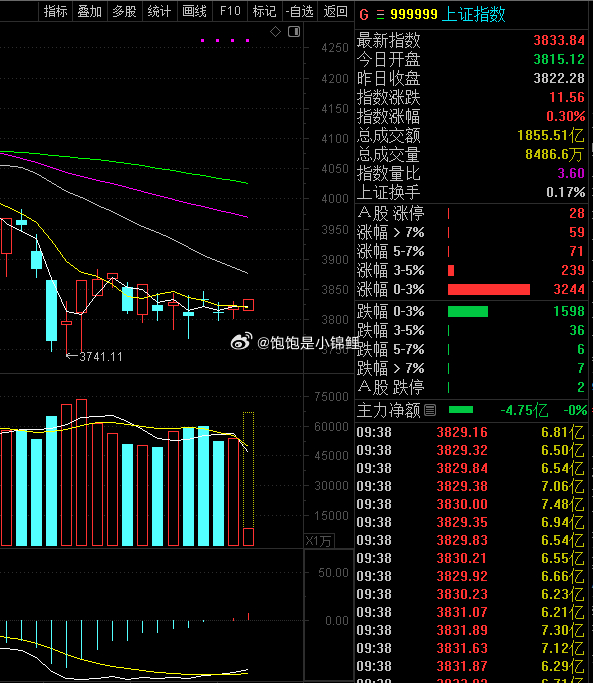Image resolution: width=593 pixels, height=683 pixels.
Task: Click the 0.30% change percentage
Action: click(x=566, y=116)
